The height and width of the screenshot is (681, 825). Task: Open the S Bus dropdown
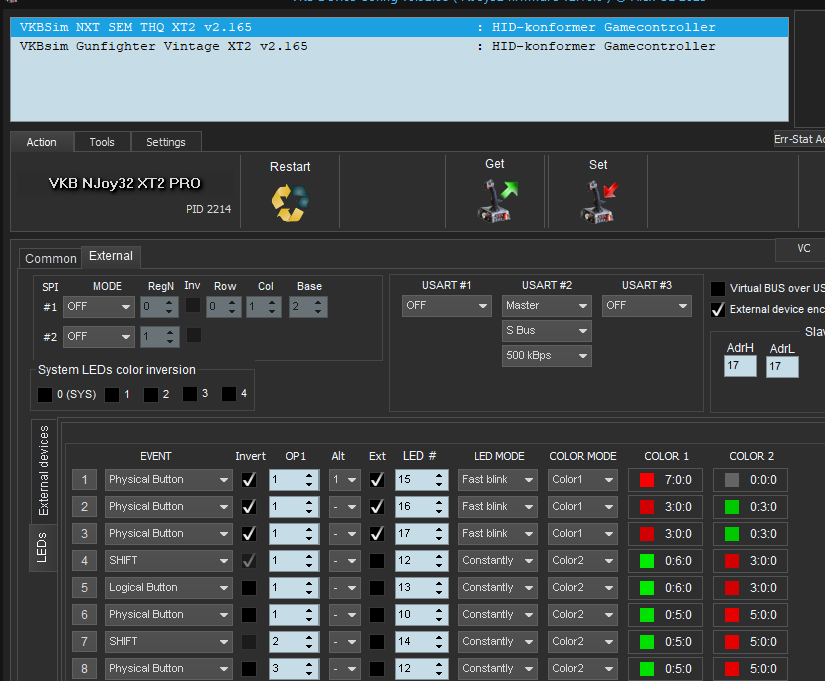tap(547, 331)
